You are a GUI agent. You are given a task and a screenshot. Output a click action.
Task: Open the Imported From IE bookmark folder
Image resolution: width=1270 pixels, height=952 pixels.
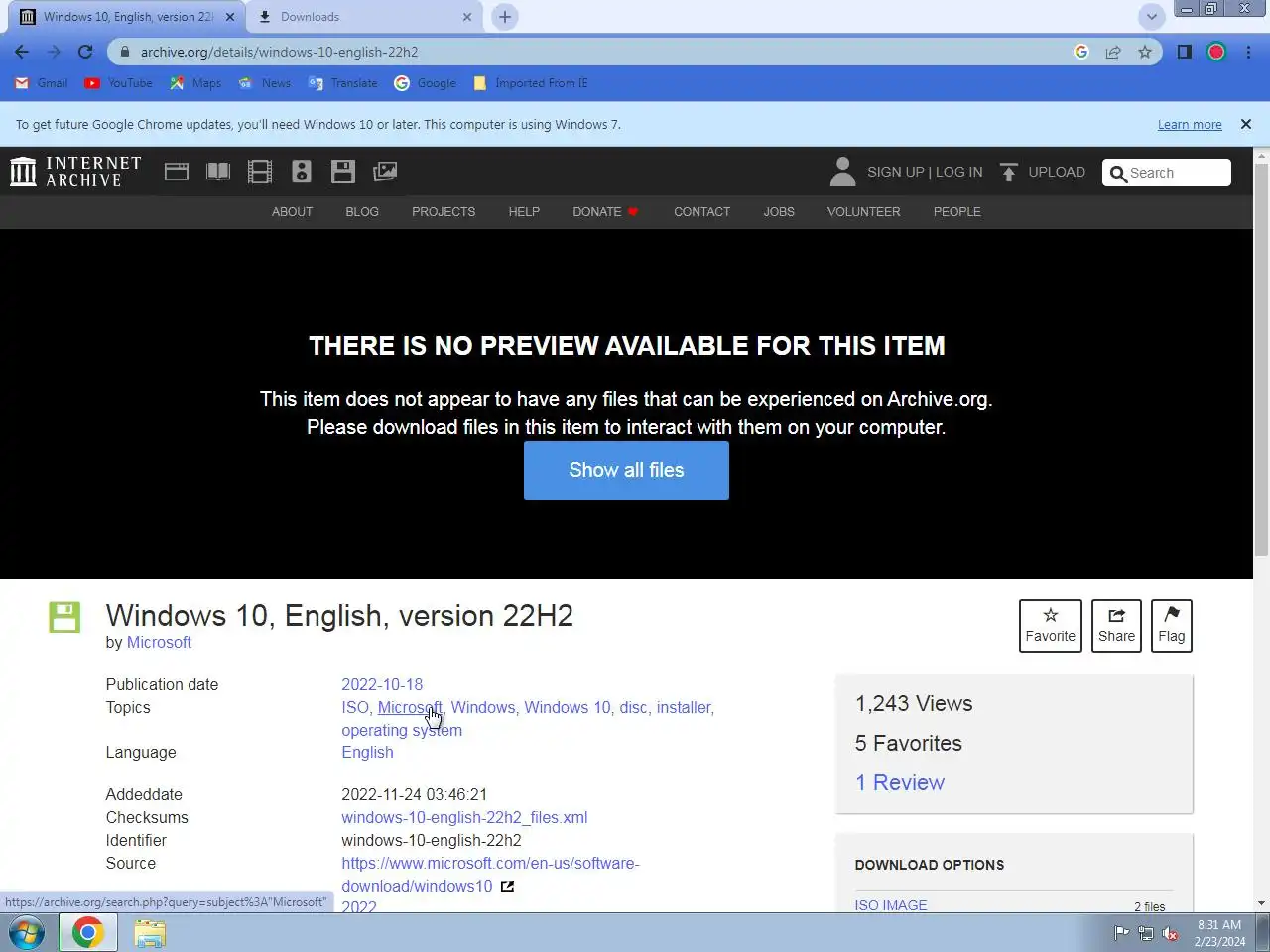pyautogui.click(x=531, y=83)
